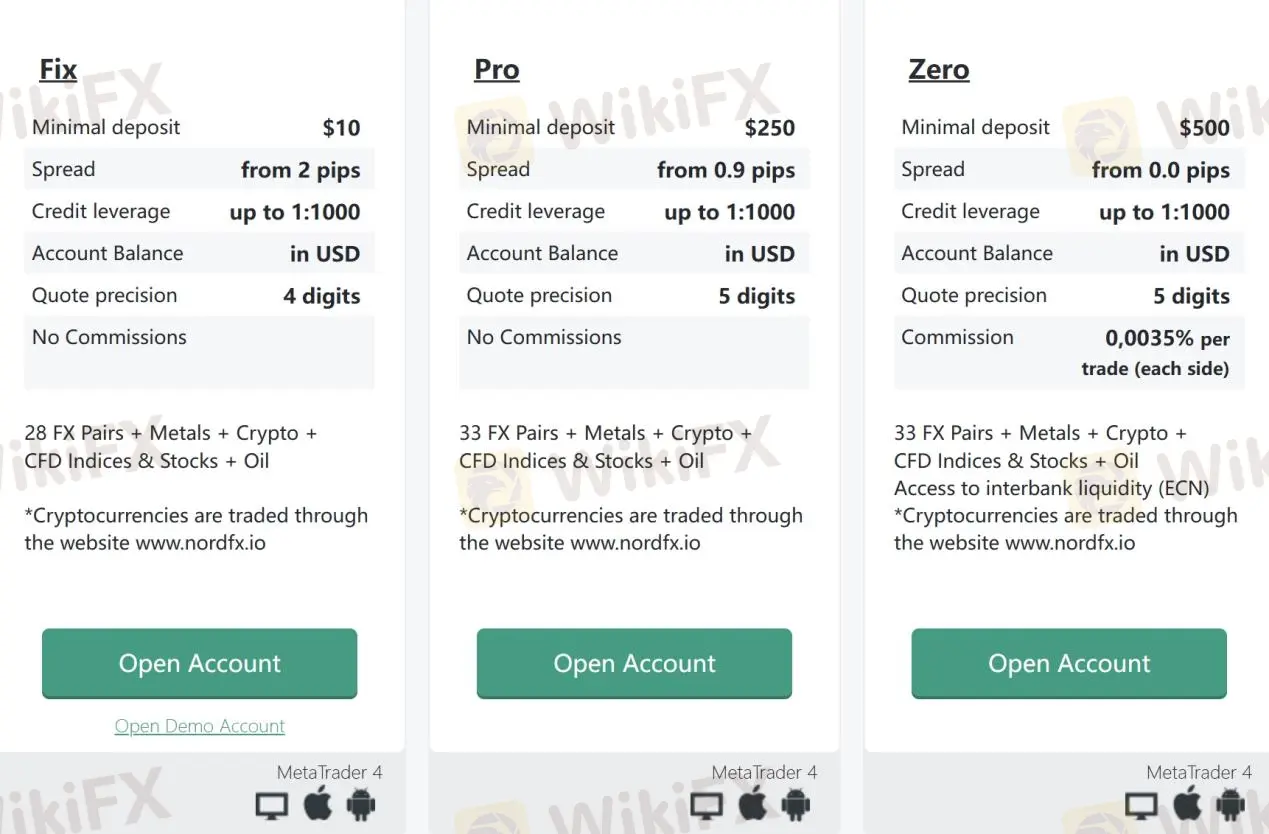Image resolution: width=1269 pixels, height=834 pixels.
Task: Open Account for the Pro plan
Action: coord(634,663)
